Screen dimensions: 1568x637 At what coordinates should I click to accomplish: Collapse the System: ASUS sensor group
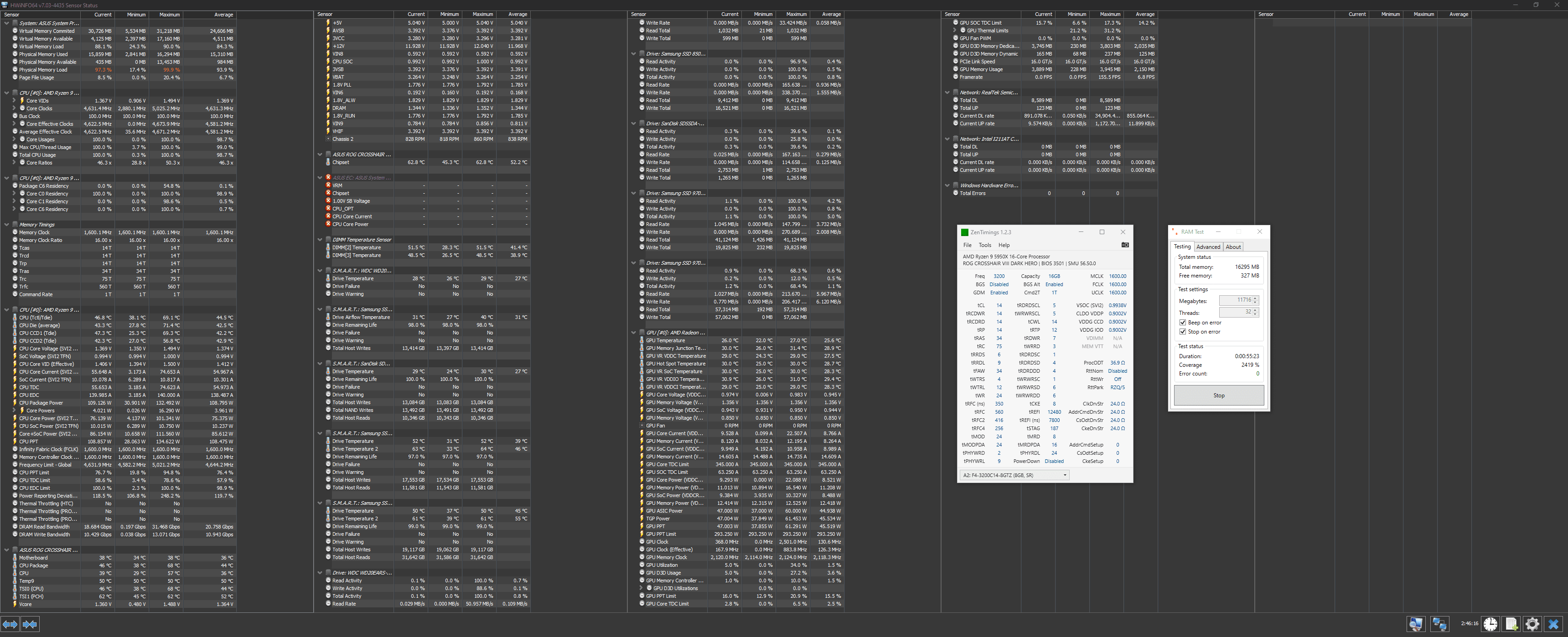[6, 23]
